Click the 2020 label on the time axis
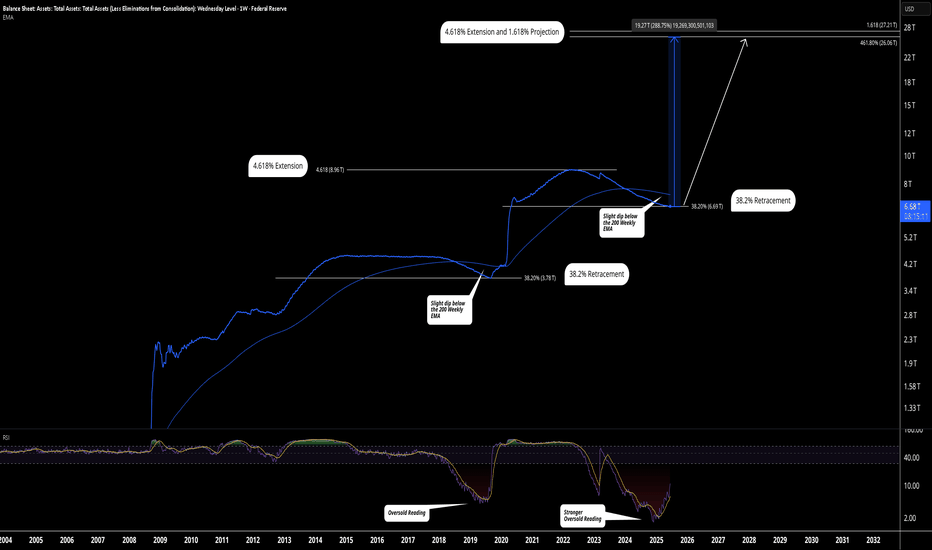The width and height of the screenshot is (932, 550). [x=501, y=540]
